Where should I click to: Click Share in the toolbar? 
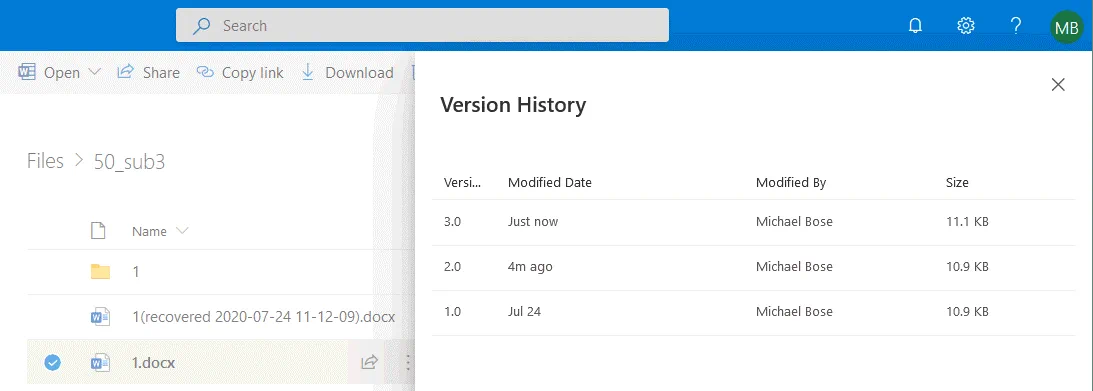click(x=148, y=72)
